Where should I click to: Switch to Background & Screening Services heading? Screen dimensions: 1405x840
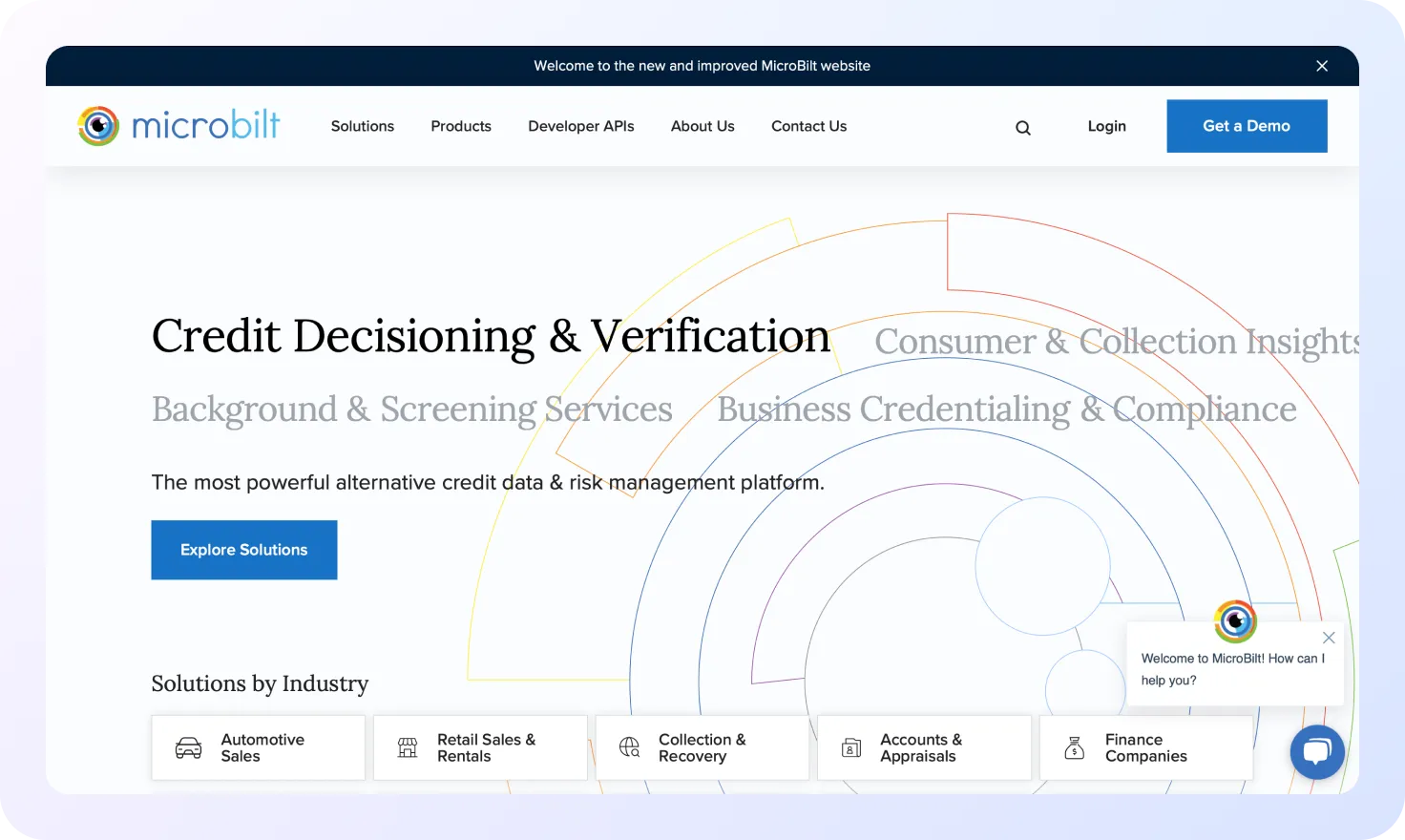coord(412,409)
